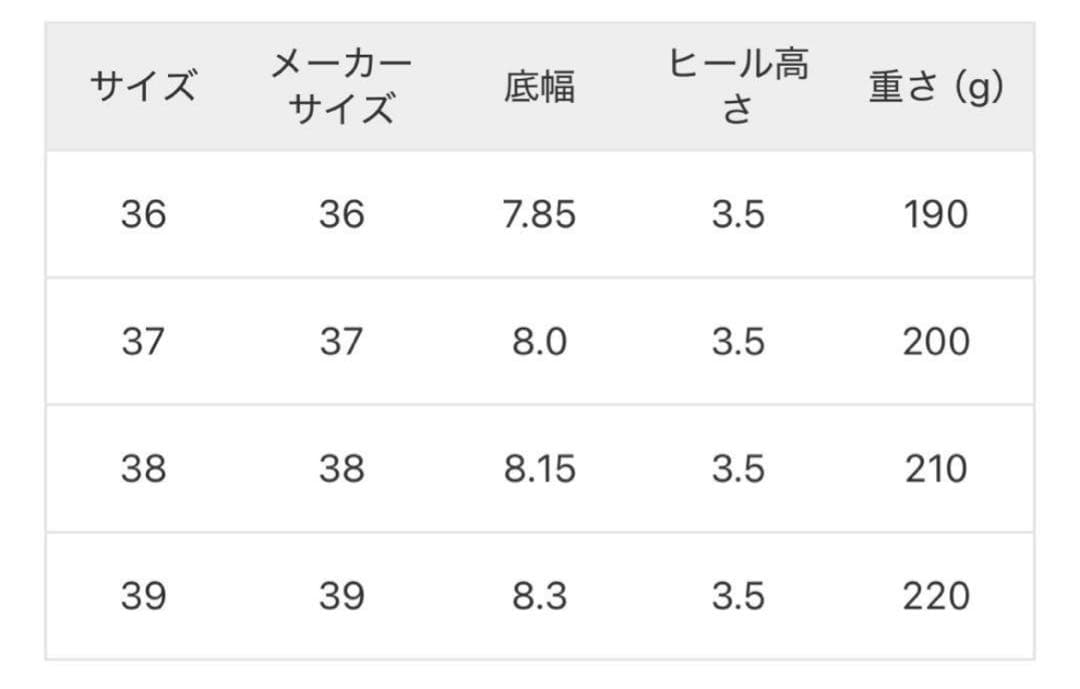
Task: Click the 7.85 sole width value
Action: click(539, 214)
